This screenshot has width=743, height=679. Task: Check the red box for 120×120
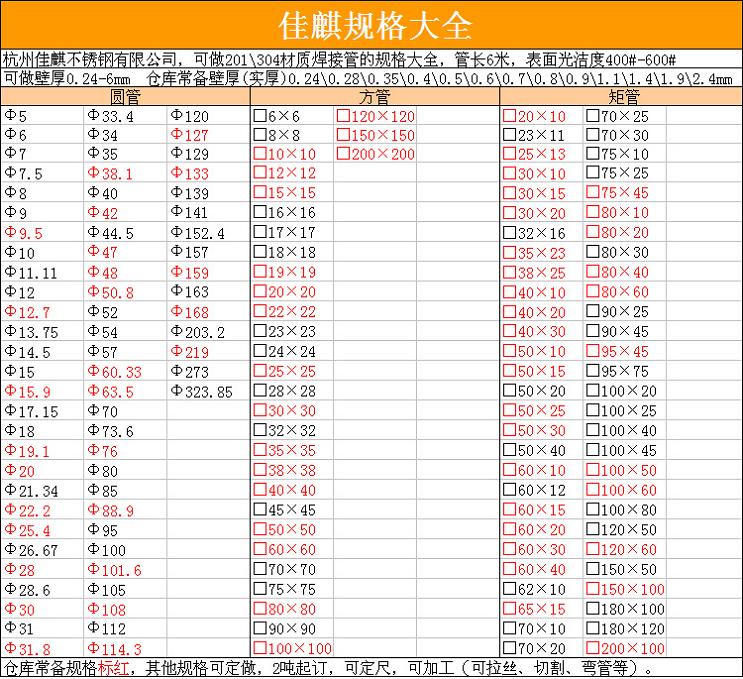(x=342, y=117)
